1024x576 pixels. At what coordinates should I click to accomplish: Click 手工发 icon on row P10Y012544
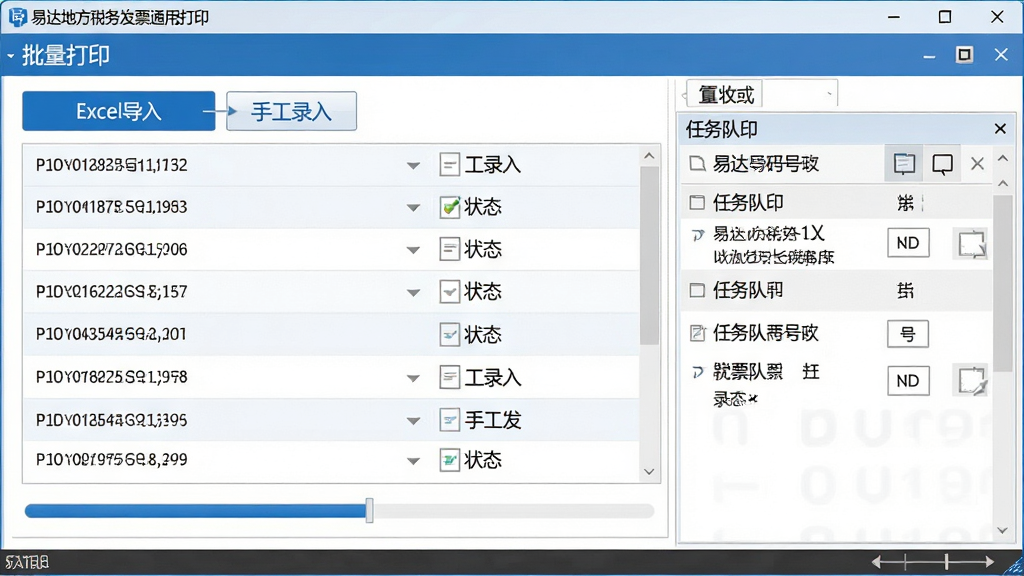coord(449,419)
